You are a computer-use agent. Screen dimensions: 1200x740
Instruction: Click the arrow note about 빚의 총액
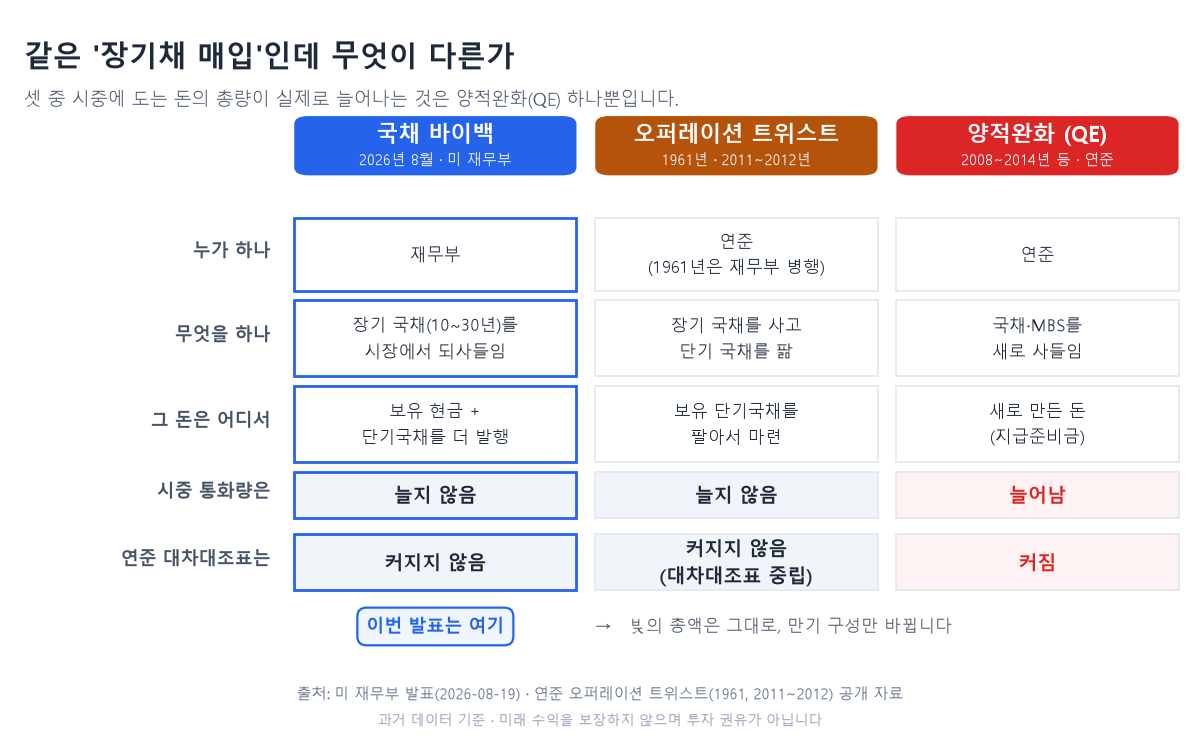[x=773, y=626]
